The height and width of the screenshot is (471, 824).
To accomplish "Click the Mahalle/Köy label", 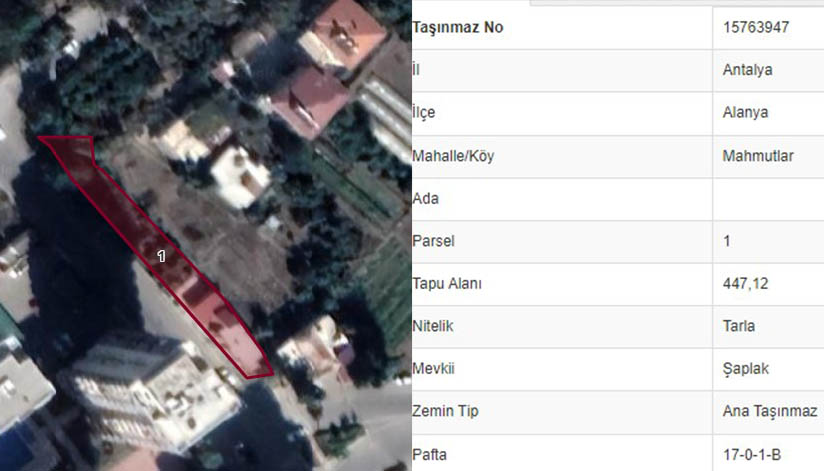I will pyautogui.click(x=453, y=156).
